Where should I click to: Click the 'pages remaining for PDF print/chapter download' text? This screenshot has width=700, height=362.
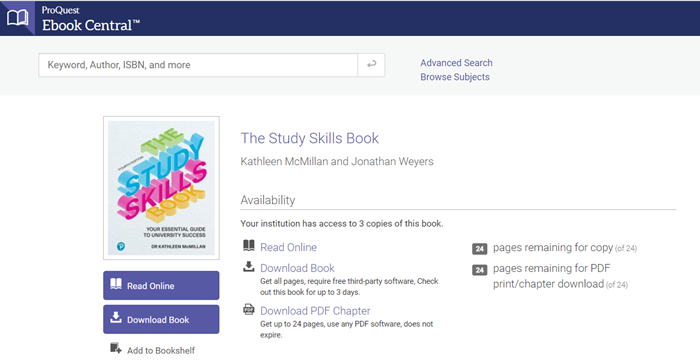(x=552, y=276)
